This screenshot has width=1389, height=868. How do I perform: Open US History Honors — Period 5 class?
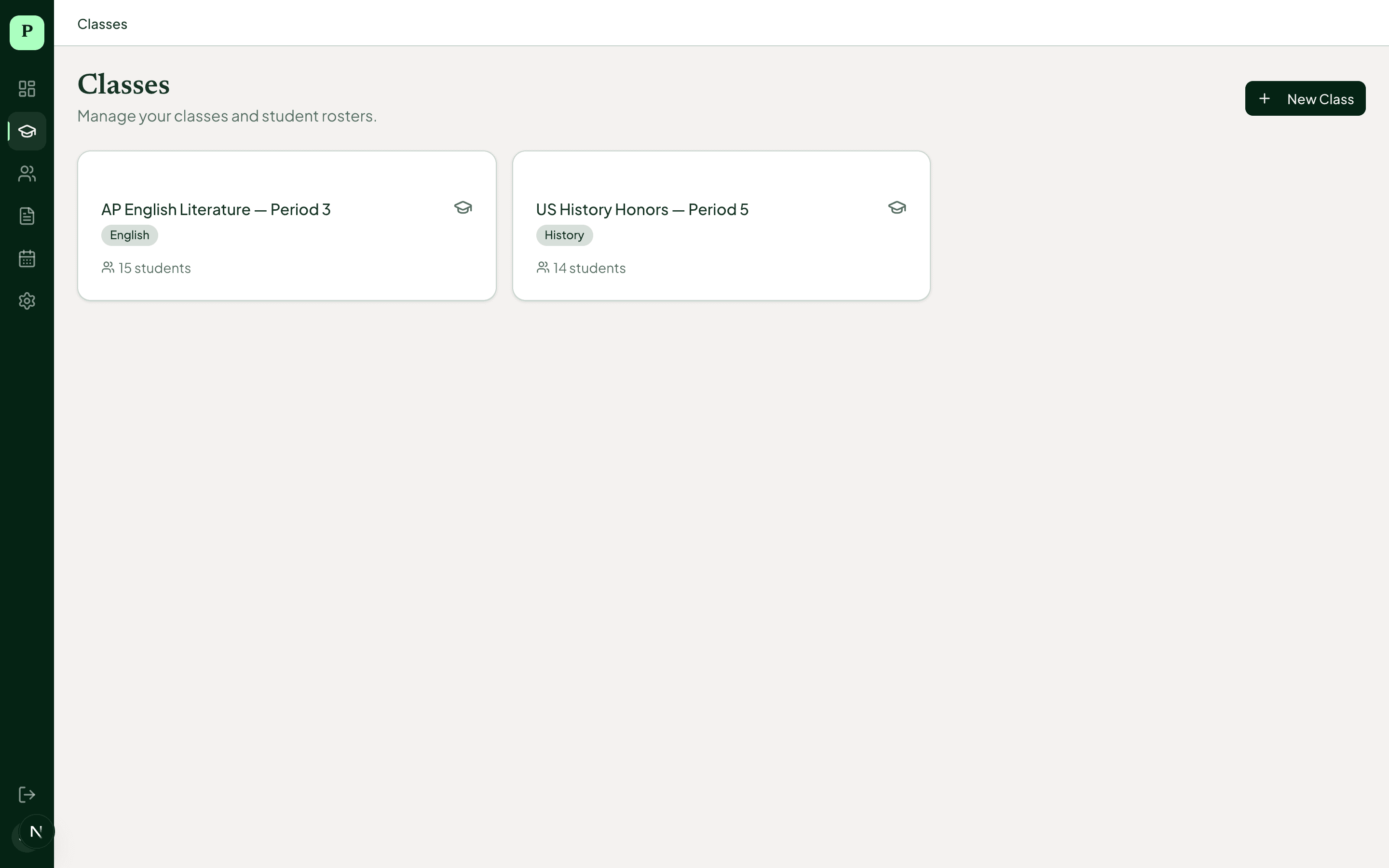[x=642, y=210]
